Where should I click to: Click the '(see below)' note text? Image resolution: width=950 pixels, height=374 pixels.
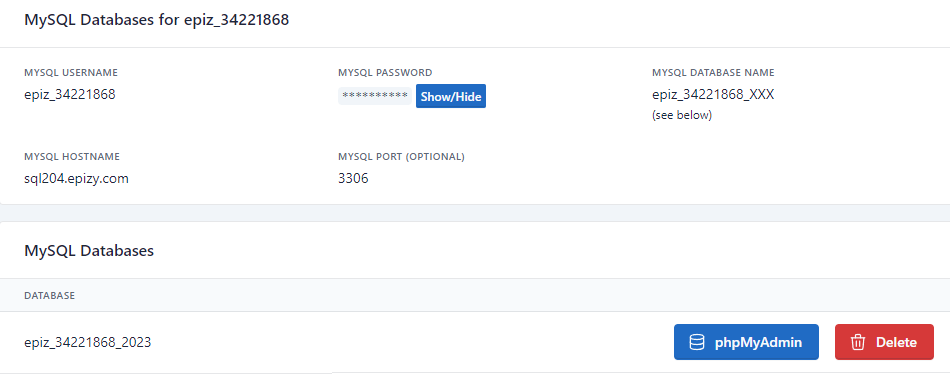coord(682,115)
